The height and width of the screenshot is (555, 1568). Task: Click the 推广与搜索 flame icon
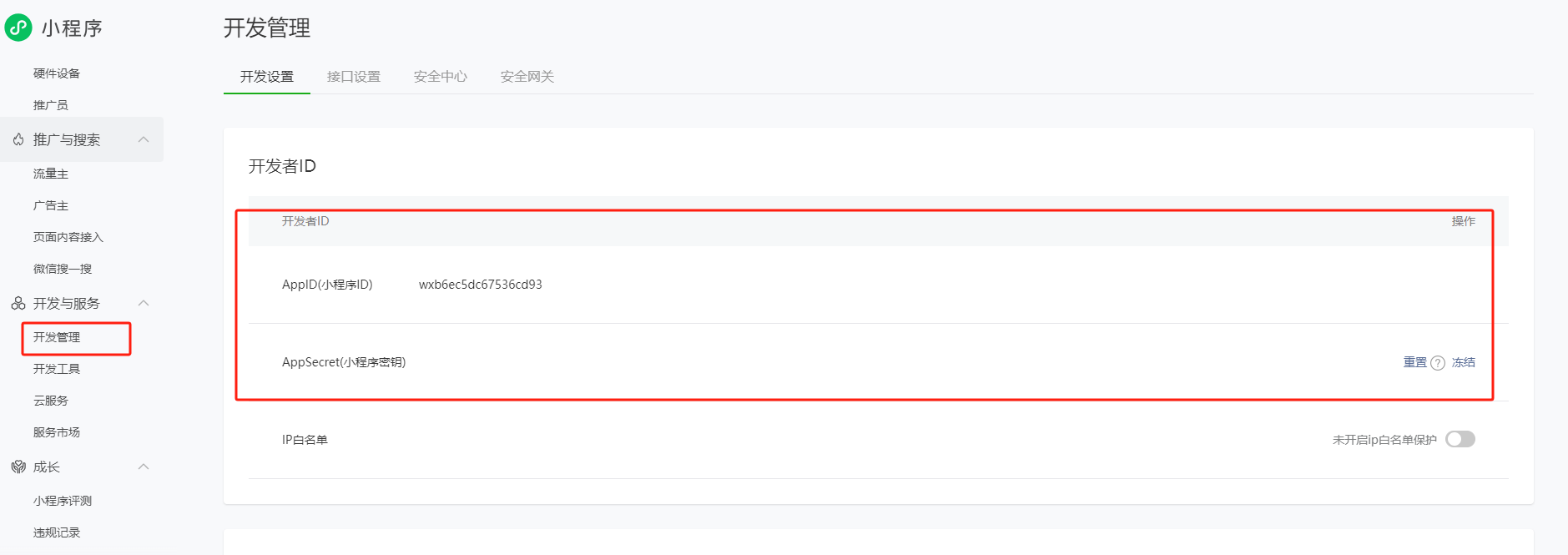point(18,139)
